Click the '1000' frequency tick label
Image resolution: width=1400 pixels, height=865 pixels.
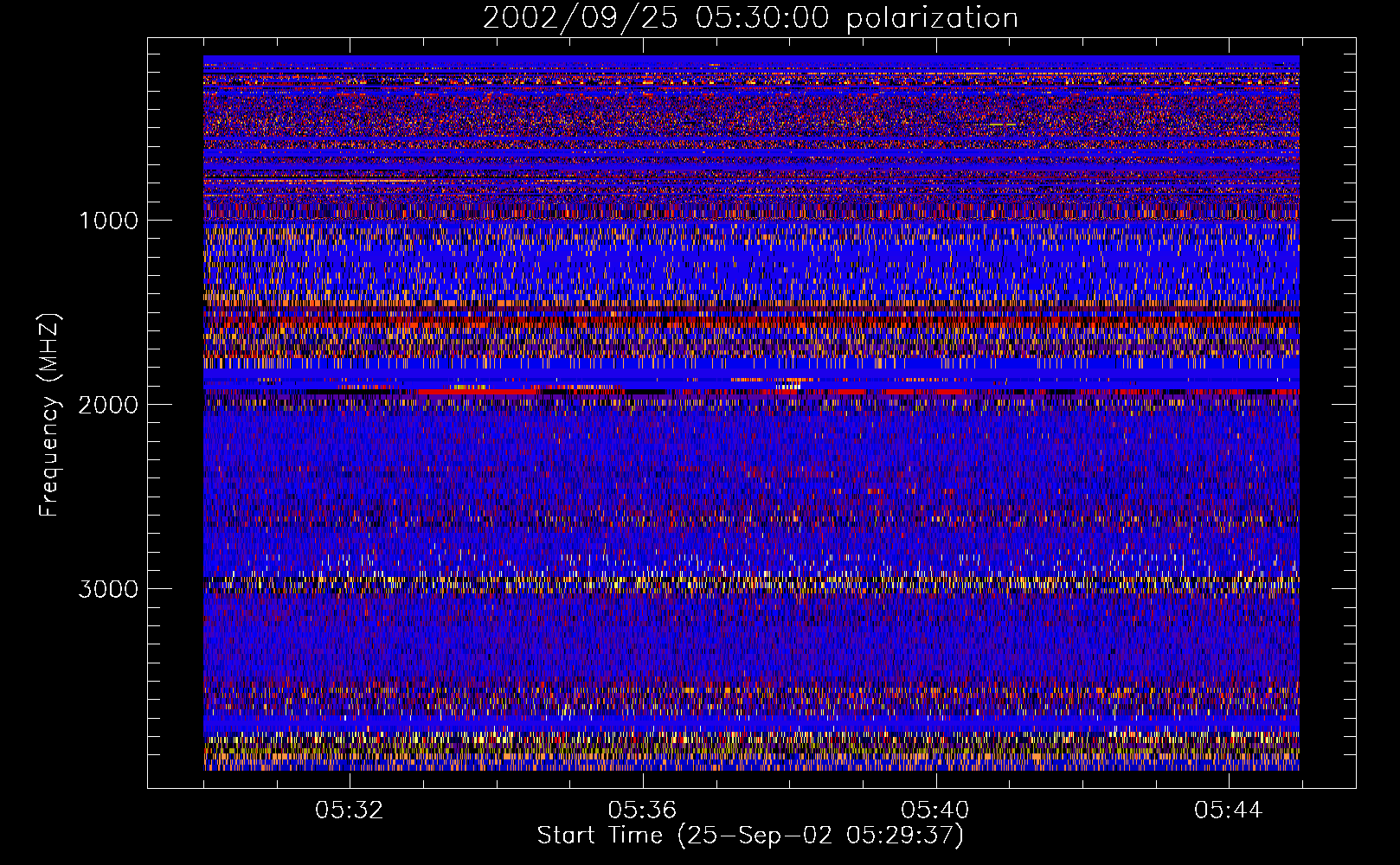(x=108, y=221)
